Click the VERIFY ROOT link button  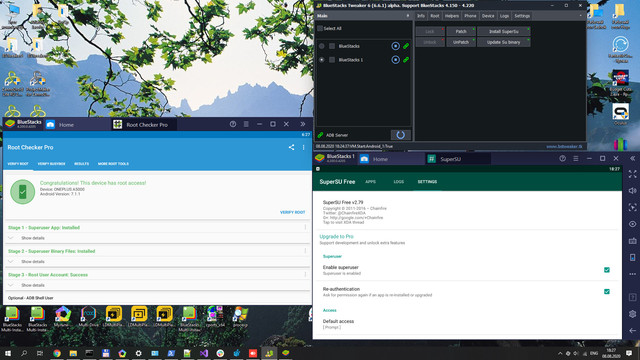[x=292, y=212]
